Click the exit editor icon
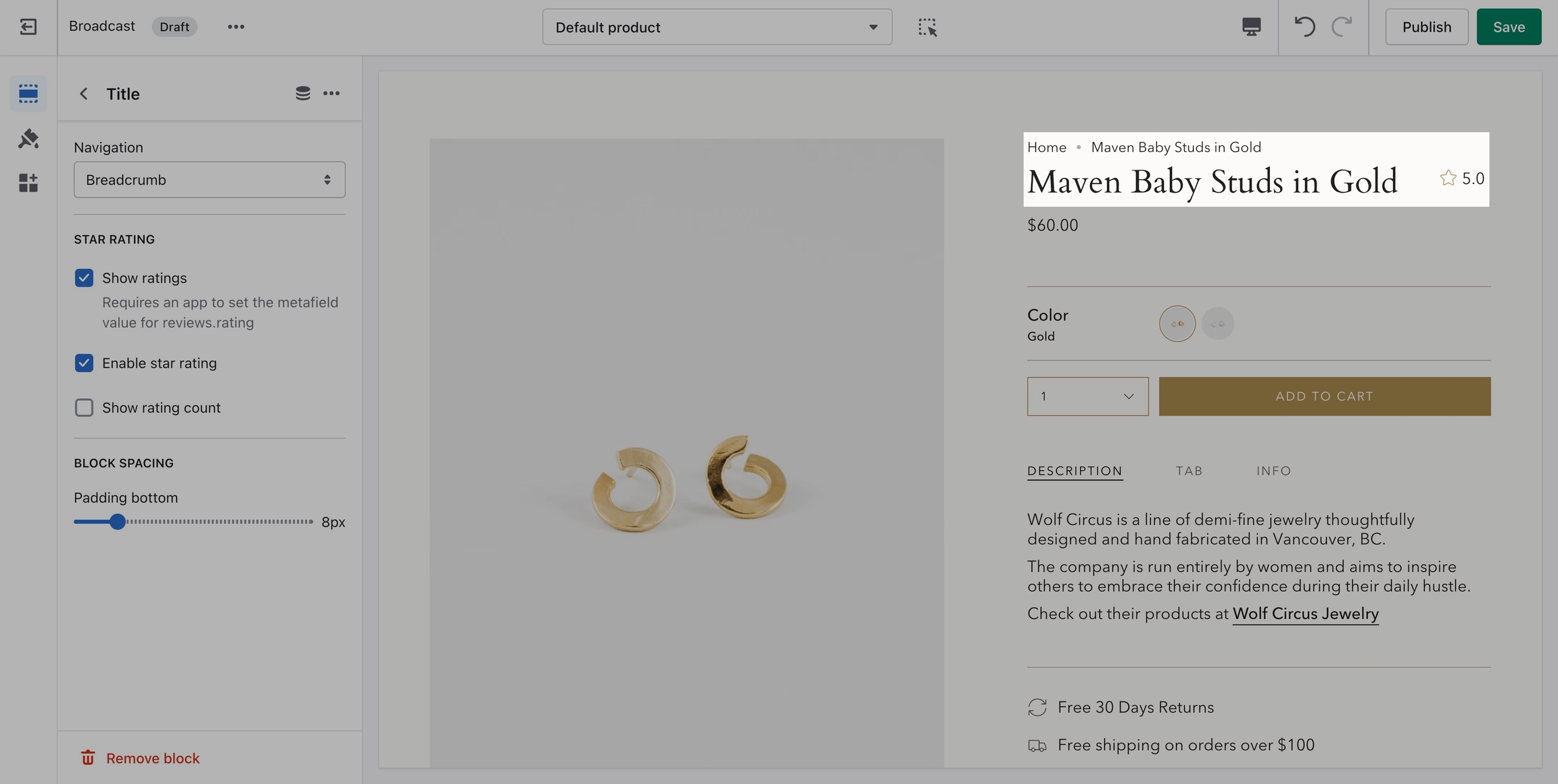Screen dimensions: 1558x784 click(x=28, y=27)
